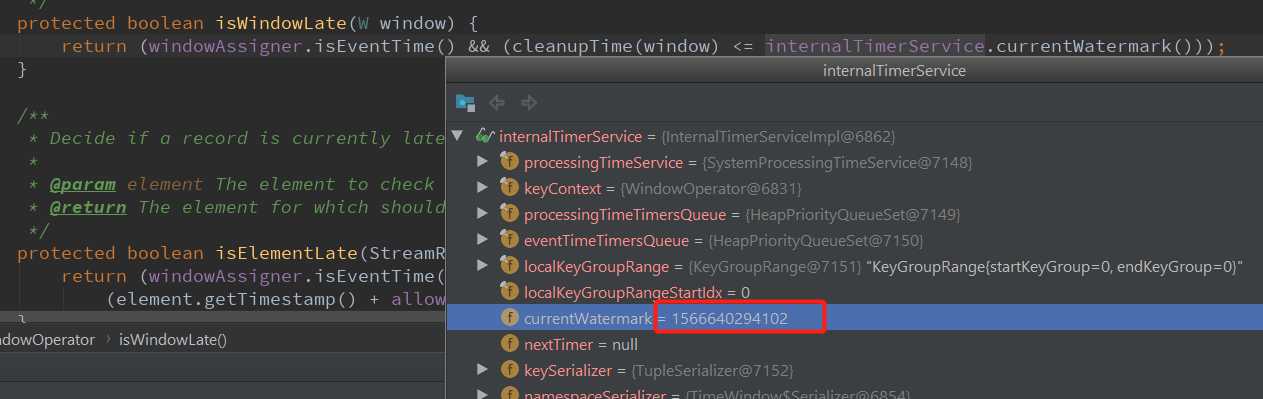Image resolution: width=1263 pixels, height=399 pixels.
Task: Click field icon next to currentWatermark
Action: [x=509, y=318]
